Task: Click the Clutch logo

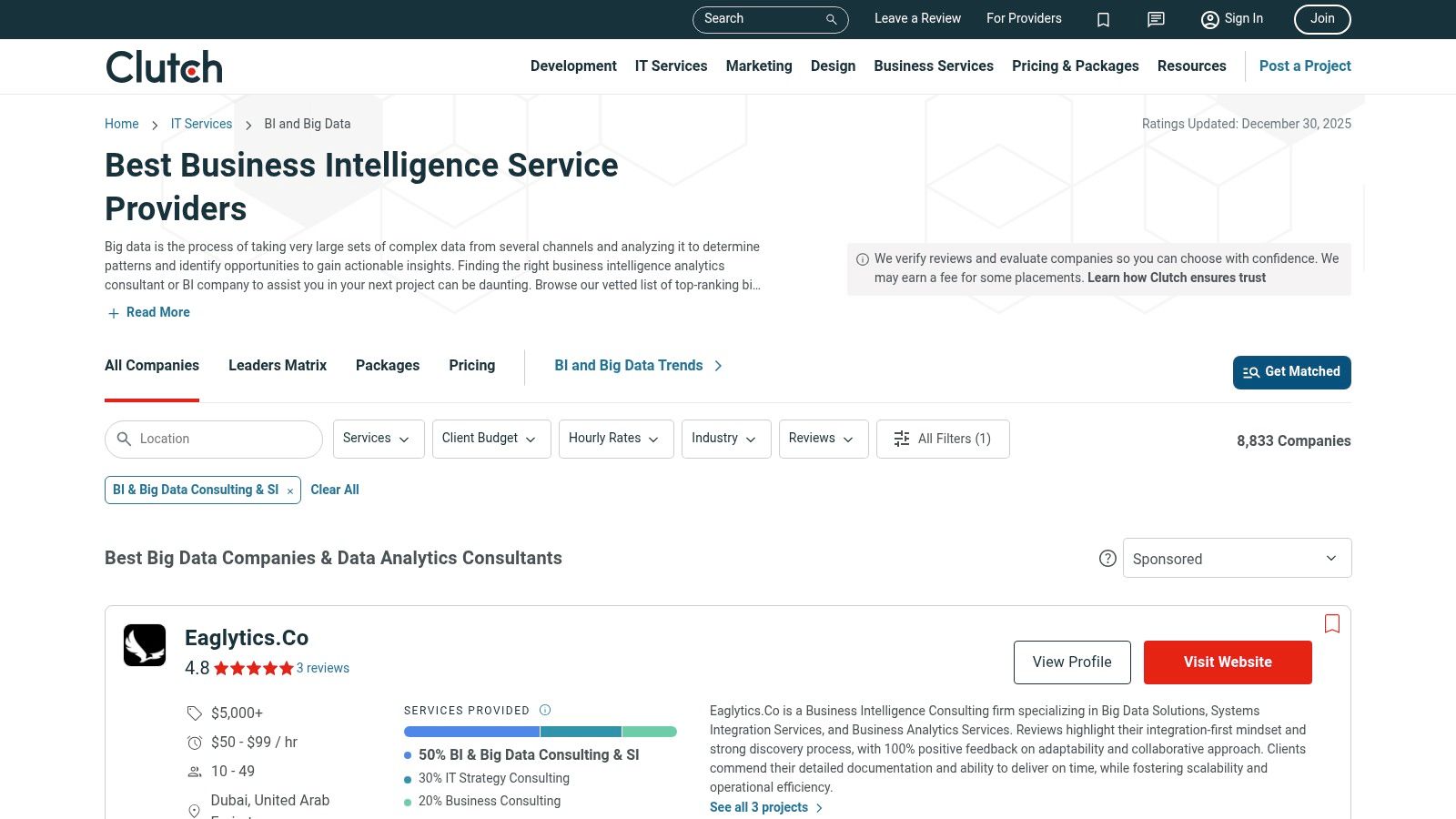Action: (x=163, y=66)
